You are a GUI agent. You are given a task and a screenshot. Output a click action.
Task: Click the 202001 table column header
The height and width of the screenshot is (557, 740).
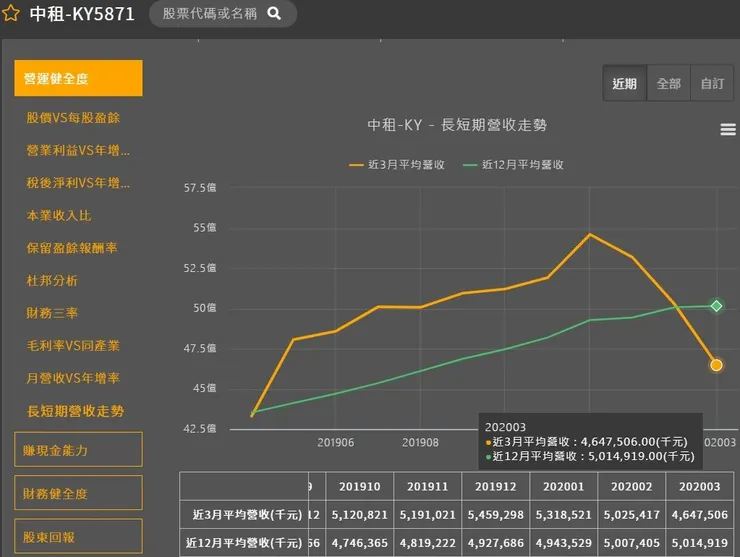tap(563, 487)
